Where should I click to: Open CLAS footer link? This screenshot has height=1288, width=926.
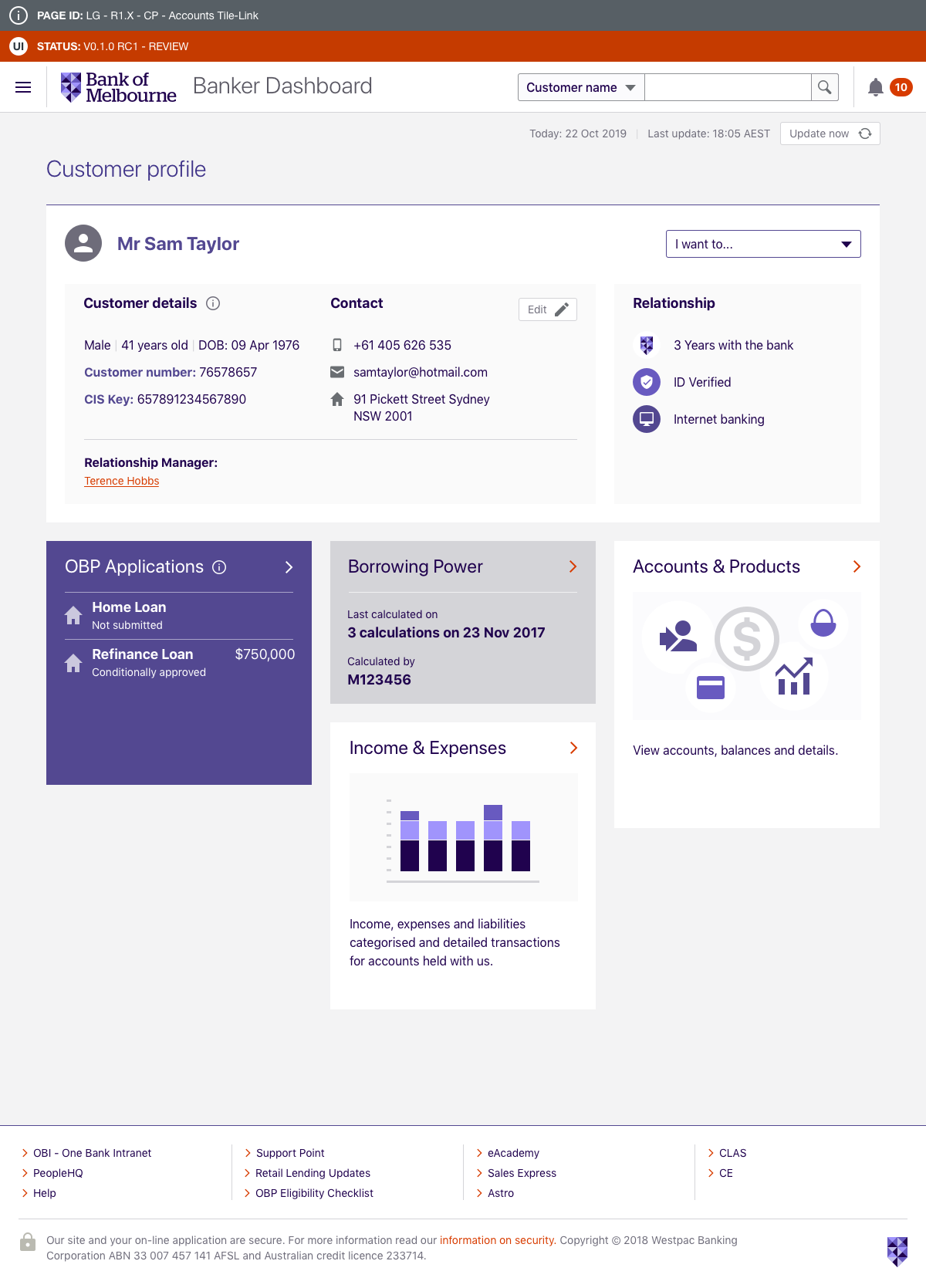coord(733,1153)
